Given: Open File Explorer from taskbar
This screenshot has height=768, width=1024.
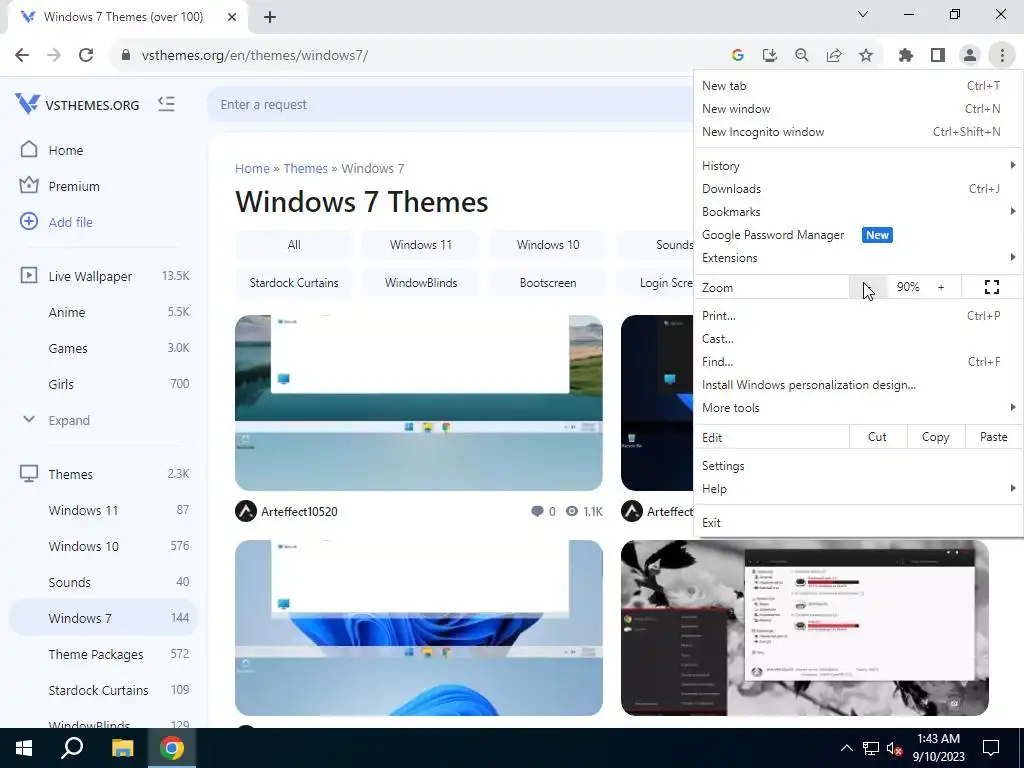Looking at the screenshot, I should [x=123, y=748].
